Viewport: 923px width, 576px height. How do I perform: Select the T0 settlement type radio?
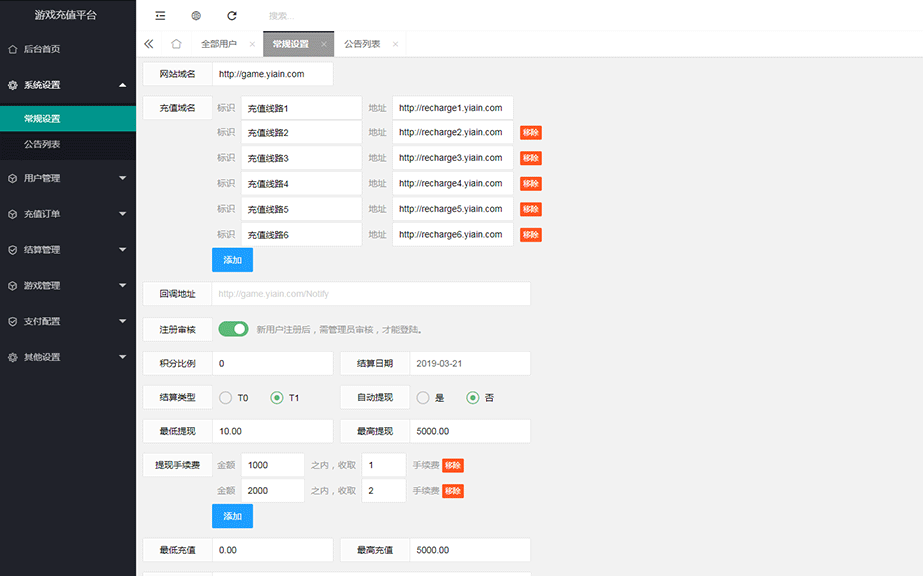226,398
